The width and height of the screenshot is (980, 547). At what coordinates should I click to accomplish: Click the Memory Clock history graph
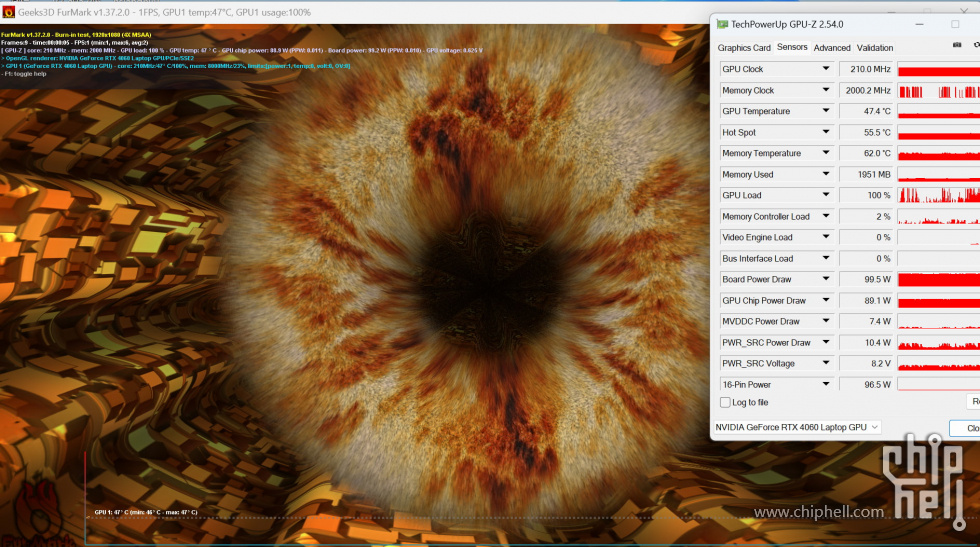(x=939, y=91)
